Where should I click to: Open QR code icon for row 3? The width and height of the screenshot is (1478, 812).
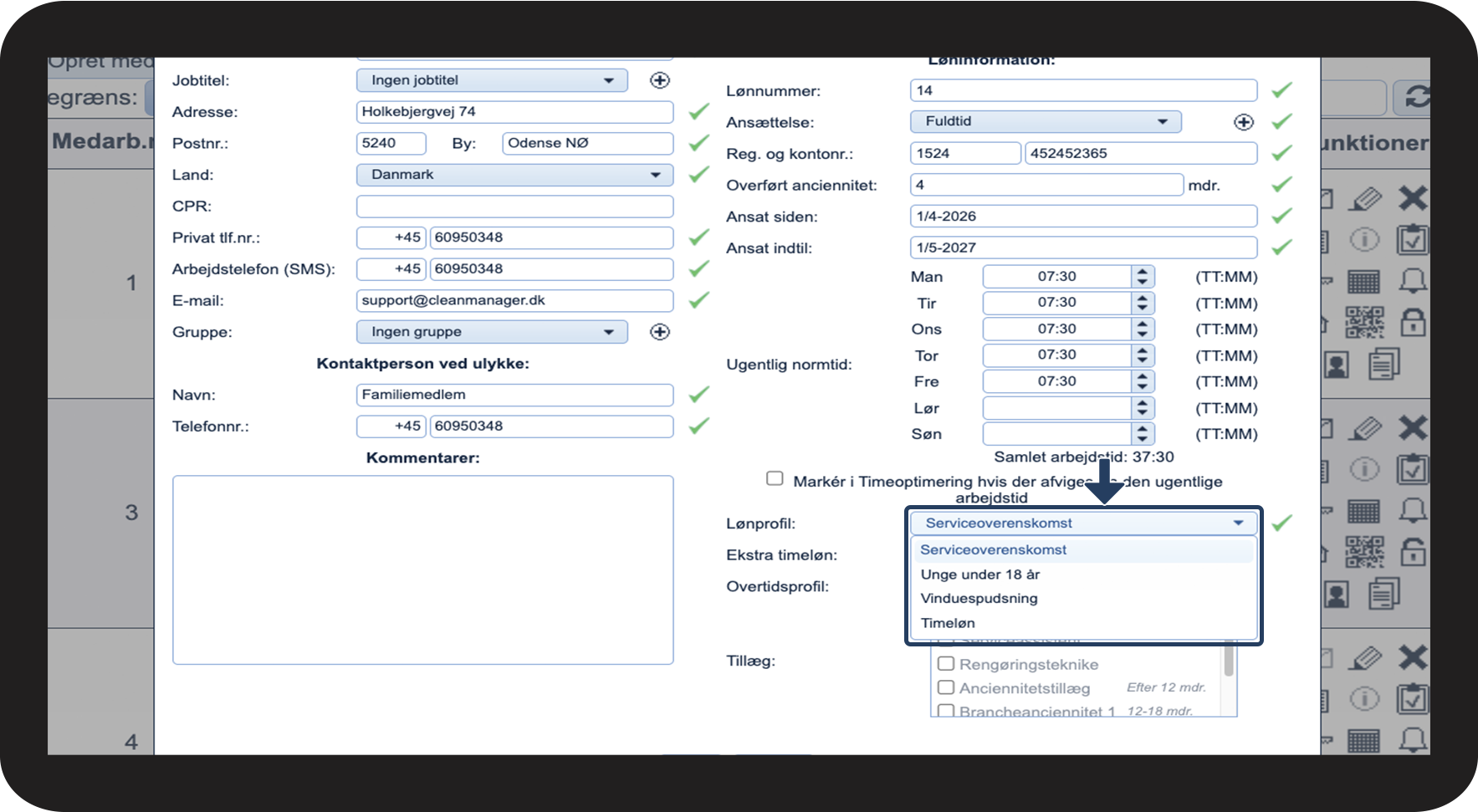click(1364, 552)
